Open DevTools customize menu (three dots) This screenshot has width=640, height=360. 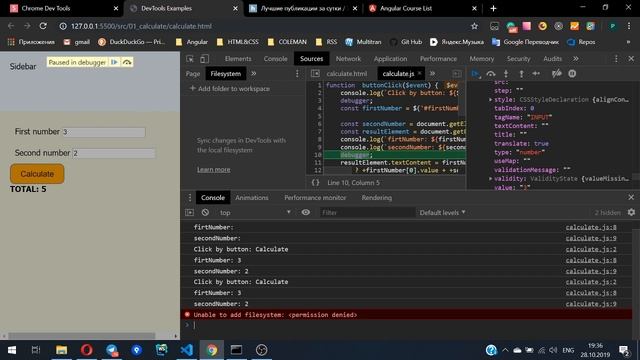pos(616,59)
